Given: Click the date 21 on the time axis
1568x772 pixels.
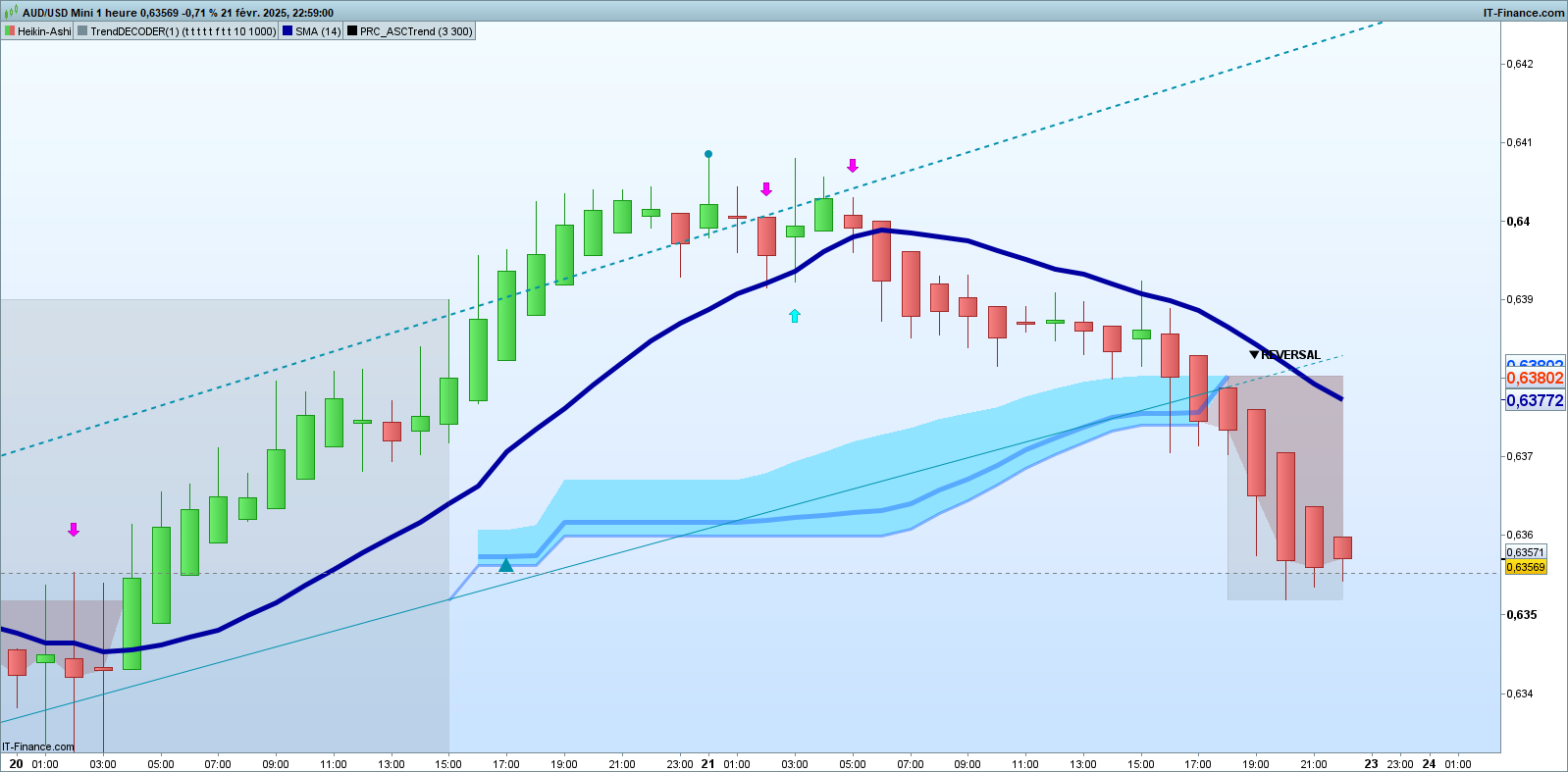Looking at the screenshot, I should click(707, 763).
